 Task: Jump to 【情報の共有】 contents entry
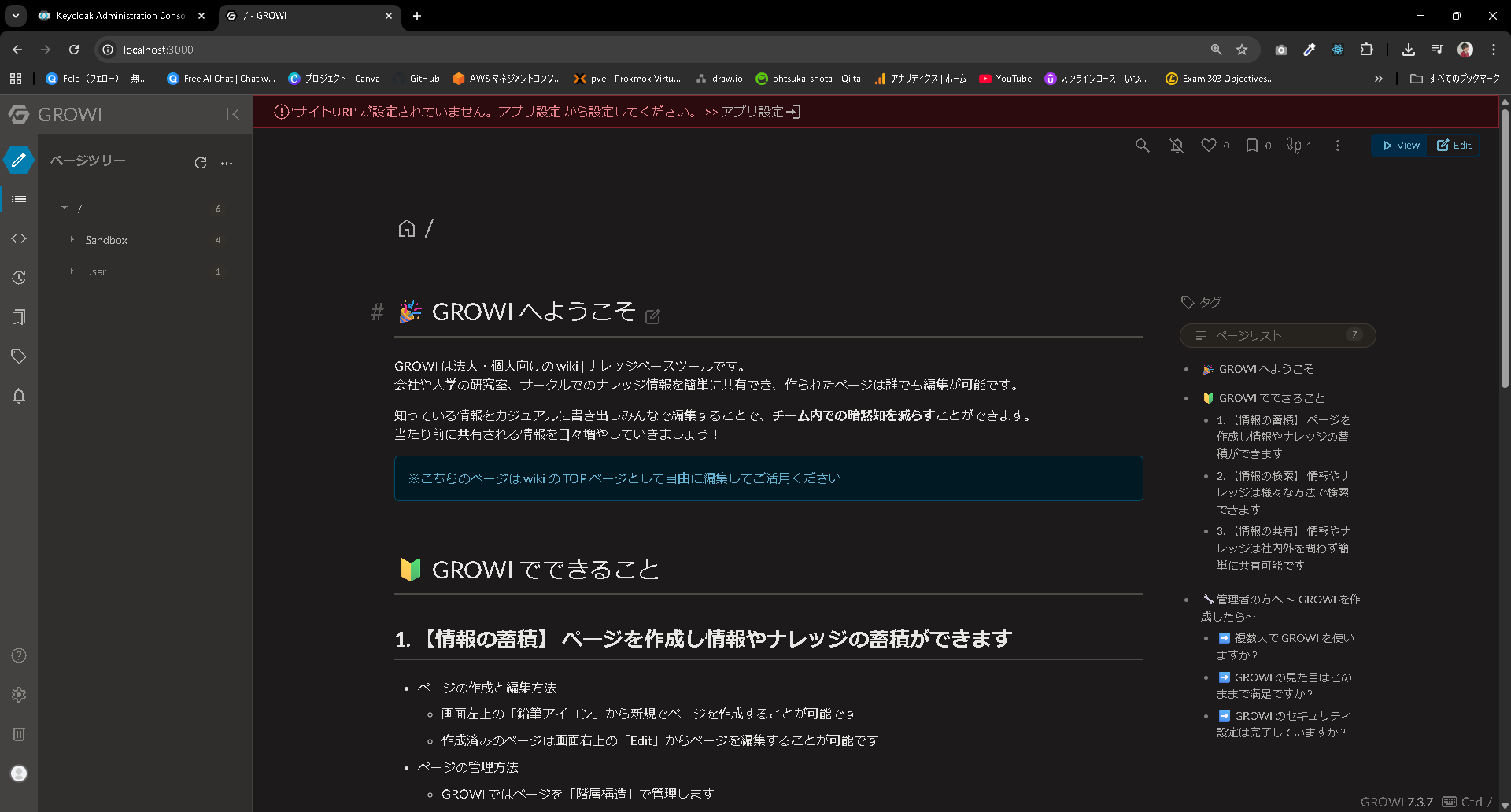click(1284, 548)
